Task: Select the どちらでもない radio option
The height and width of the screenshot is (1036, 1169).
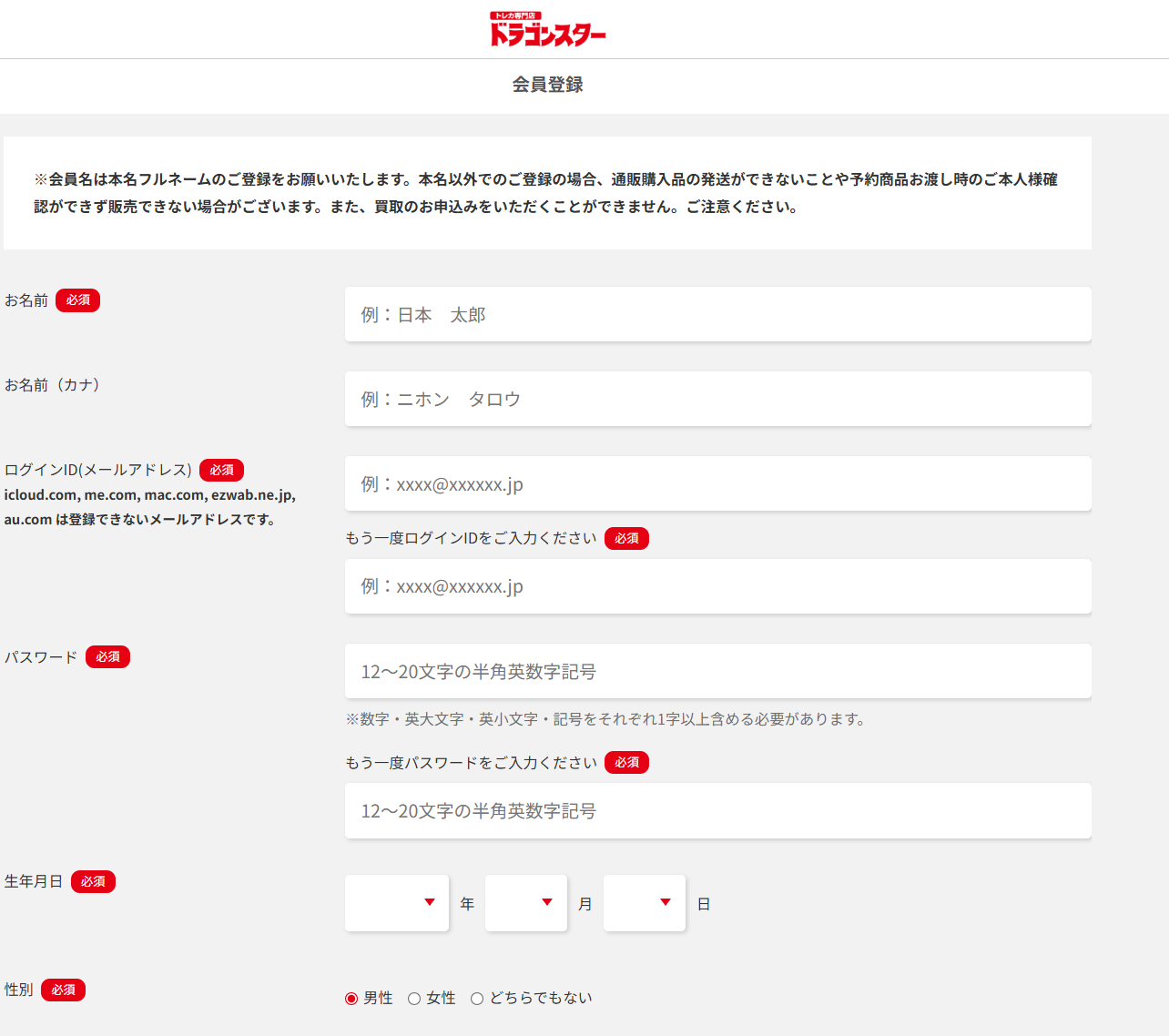Action: pyautogui.click(x=477, y=999)
